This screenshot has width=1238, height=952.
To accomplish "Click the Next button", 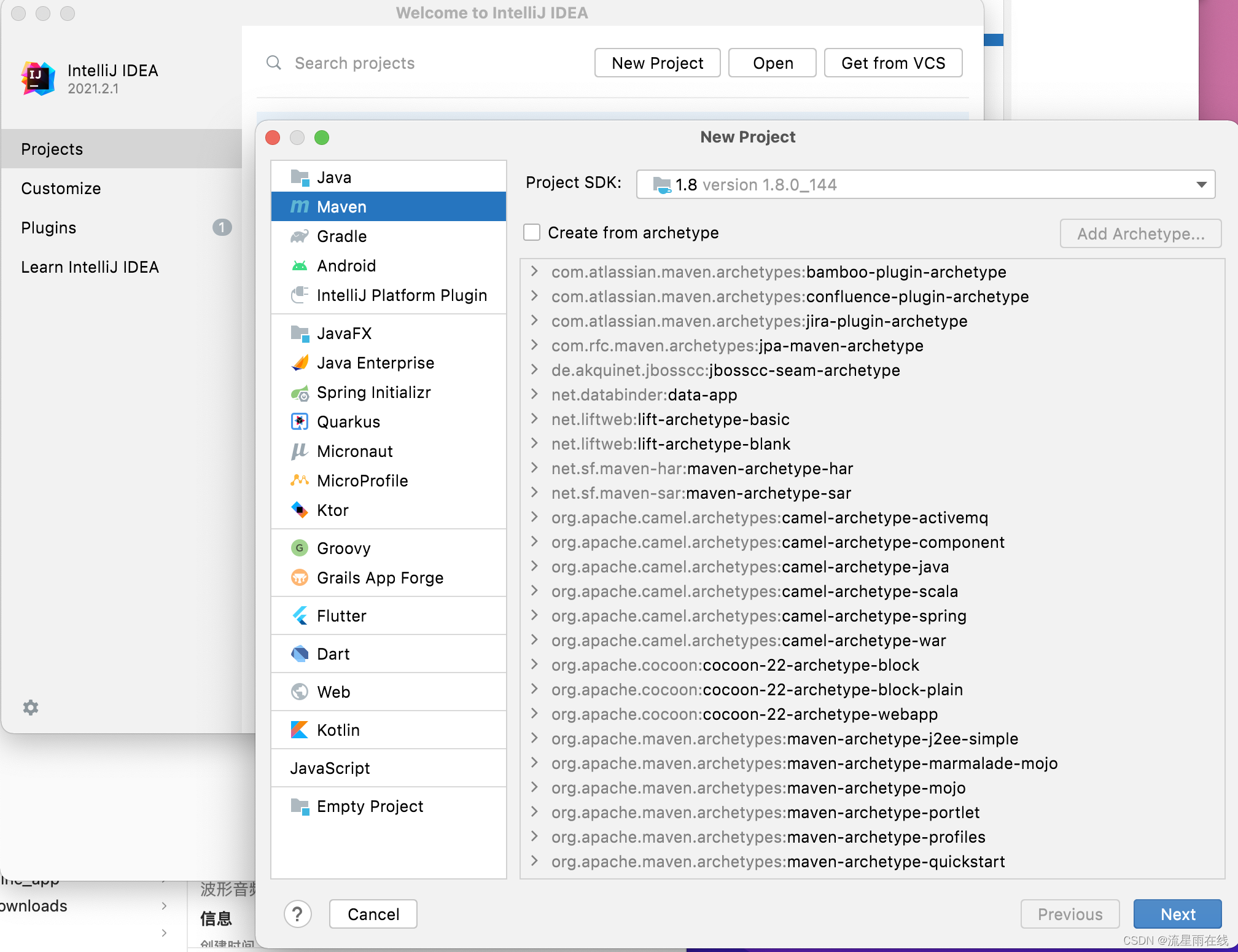I will [x=1177, y=915].
